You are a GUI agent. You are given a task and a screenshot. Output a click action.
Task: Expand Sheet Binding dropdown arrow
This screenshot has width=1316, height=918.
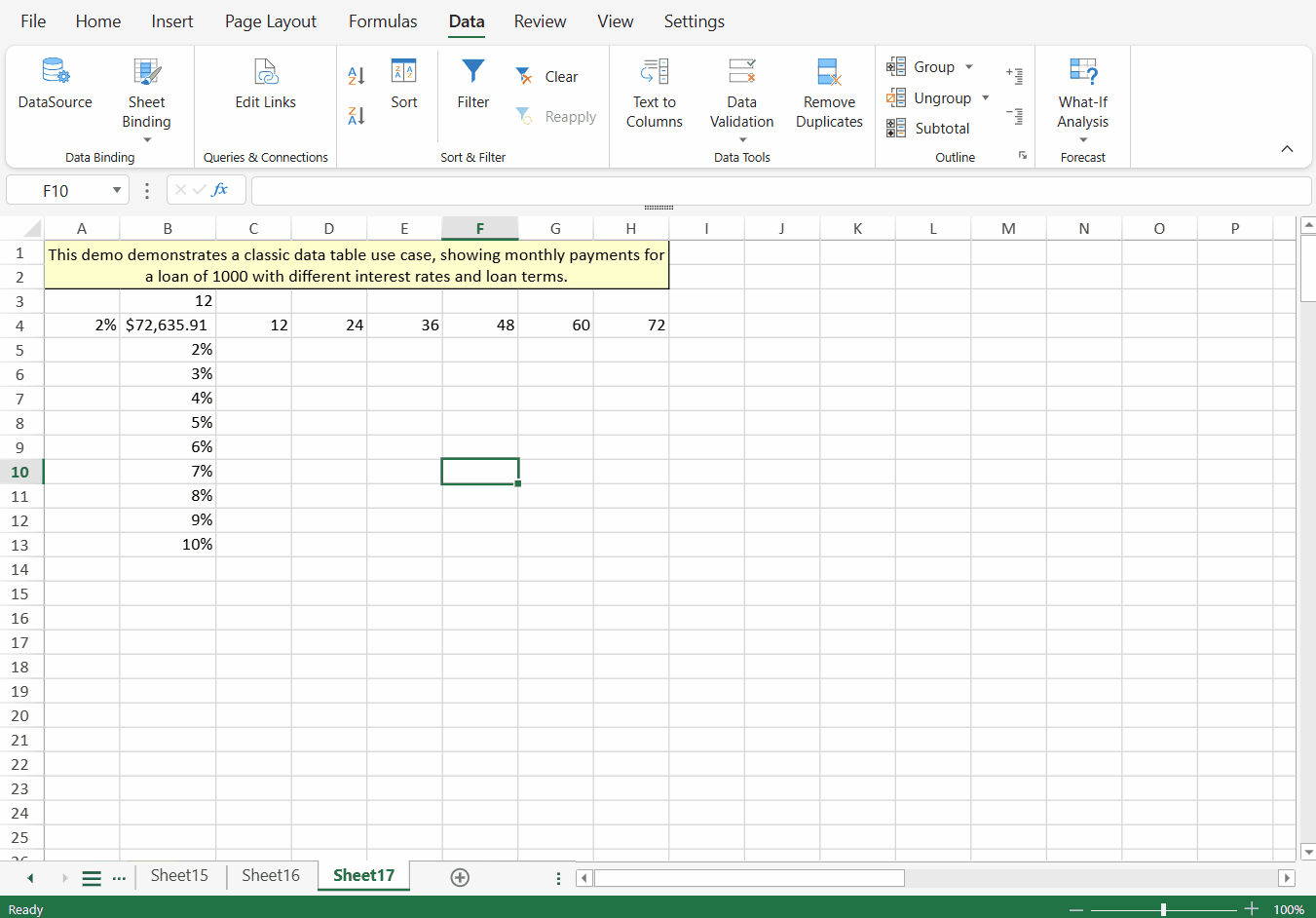[147, 140]
